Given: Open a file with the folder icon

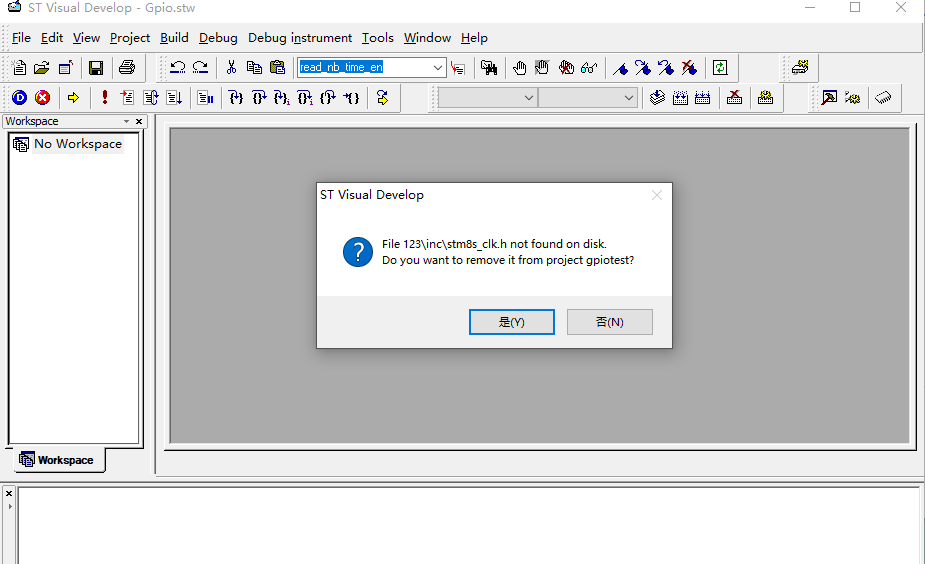Looking at the screenshot, I should 42,68.
